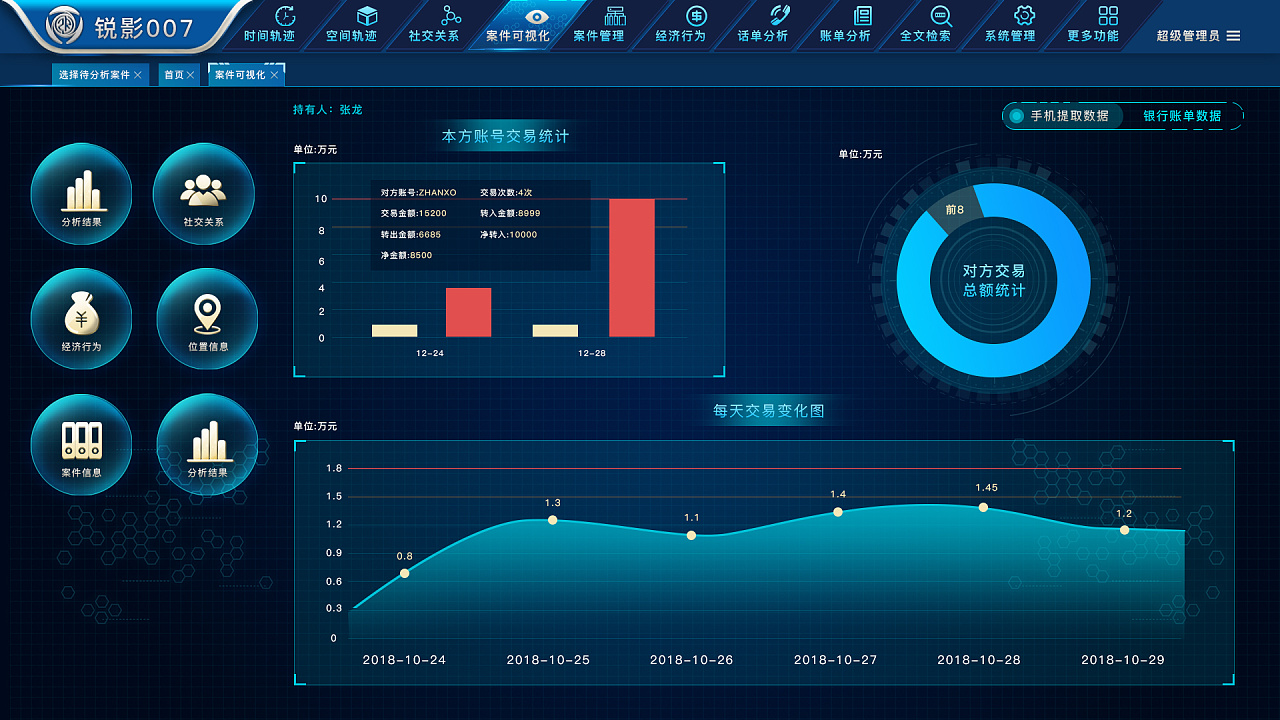Screen dimensions: 1280x720
Task: Open the 全文检索 search icon
Action: [941, 16]
